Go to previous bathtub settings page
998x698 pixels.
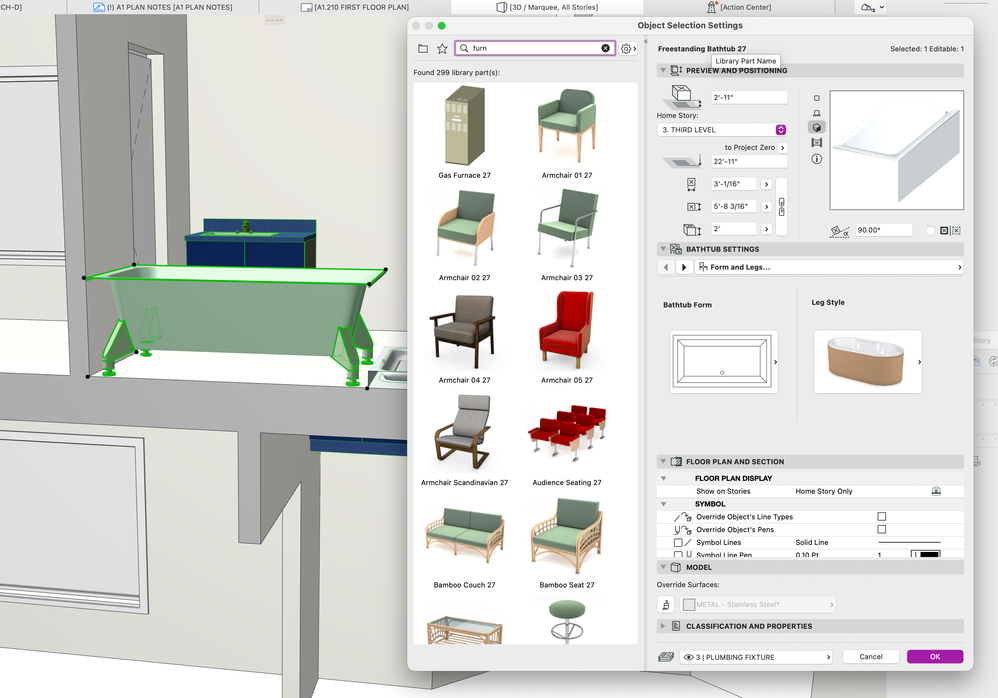(x=666, y=267)
